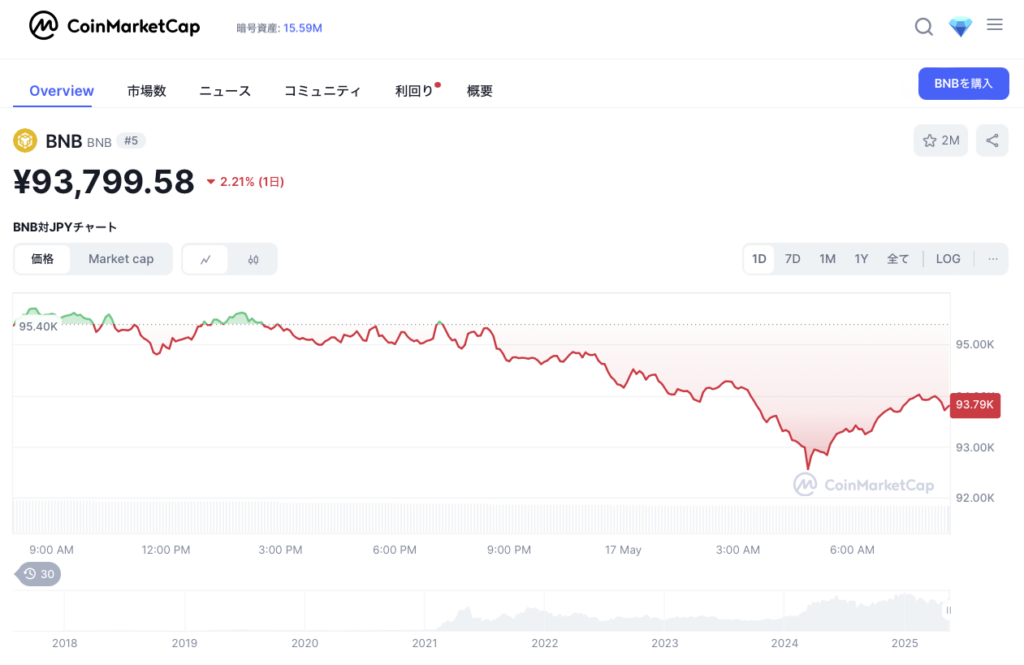
Task: Open chart options ellipsis menu
Action: 993,259
